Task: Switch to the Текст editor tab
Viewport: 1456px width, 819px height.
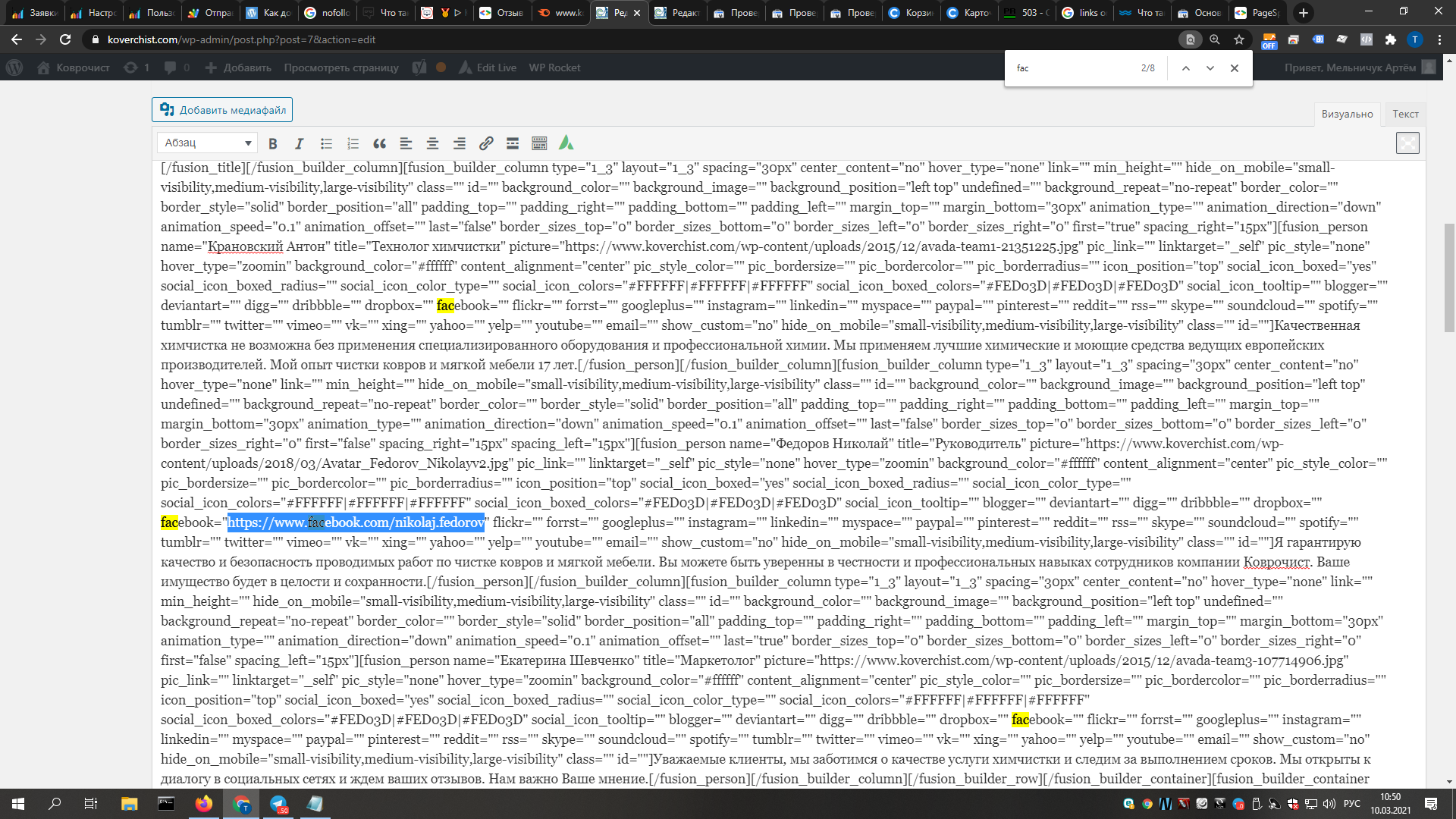Action: click(1405, 114)
